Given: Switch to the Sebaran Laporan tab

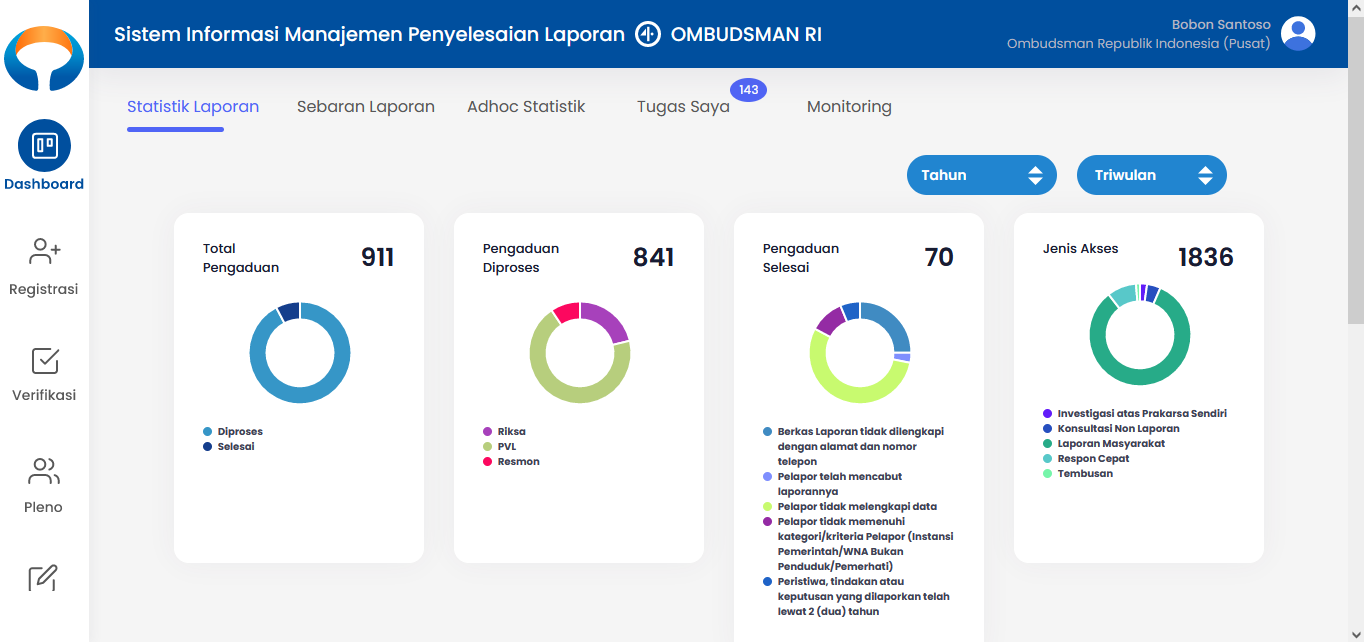Looking at the screenshot, I should tap(365, 107).
